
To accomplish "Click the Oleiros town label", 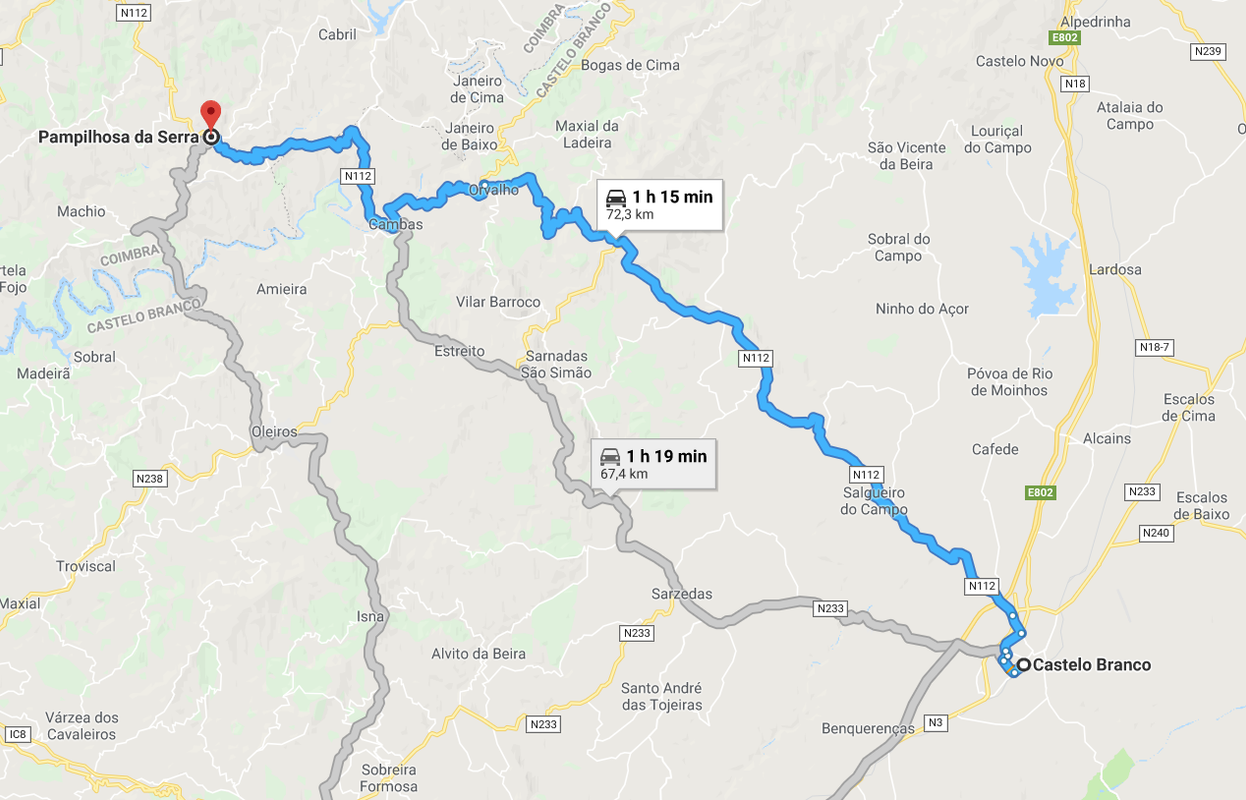I will [274, 432].
